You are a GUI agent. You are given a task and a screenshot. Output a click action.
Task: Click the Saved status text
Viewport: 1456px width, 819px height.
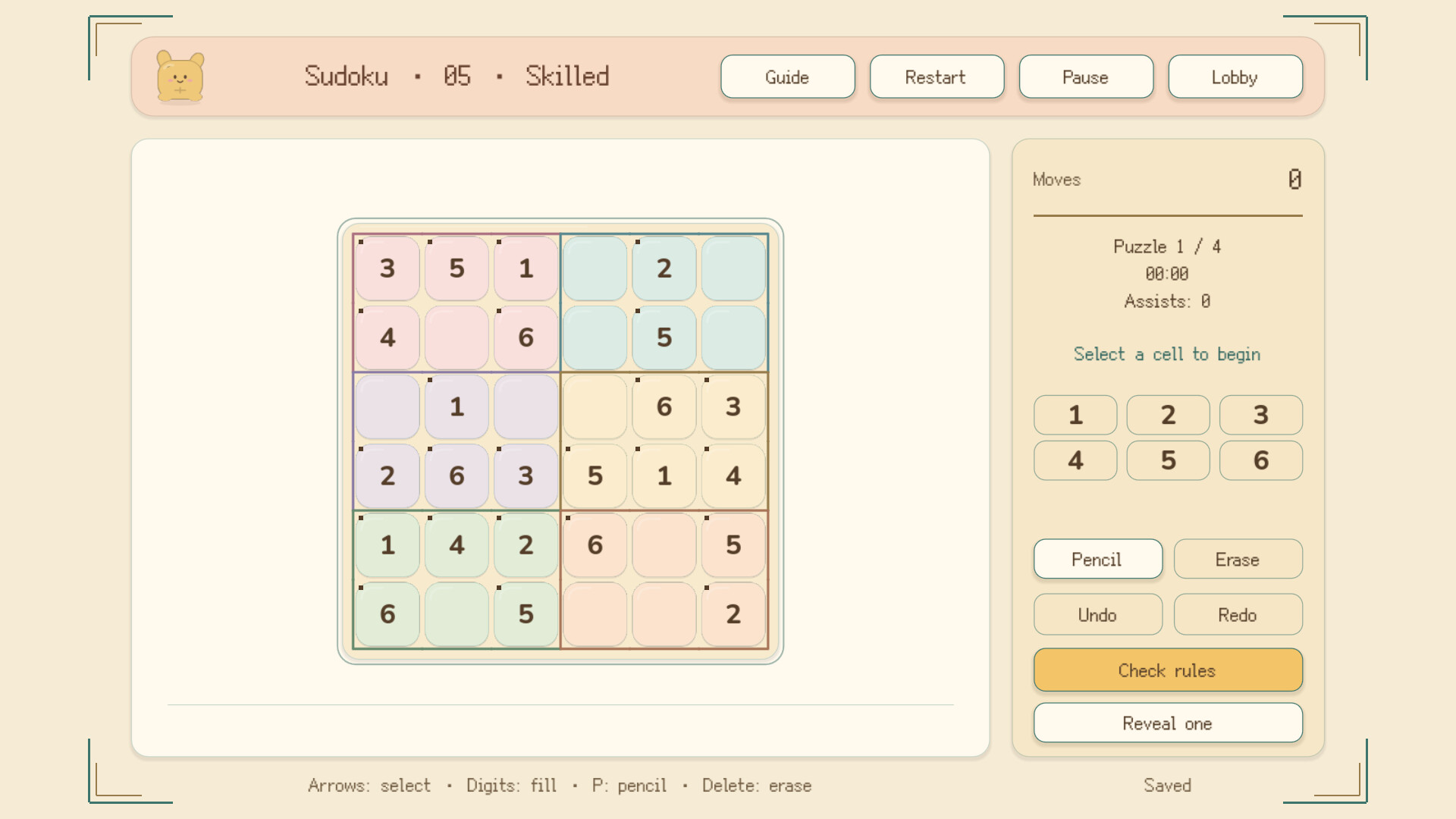[x=1167, y=786]
